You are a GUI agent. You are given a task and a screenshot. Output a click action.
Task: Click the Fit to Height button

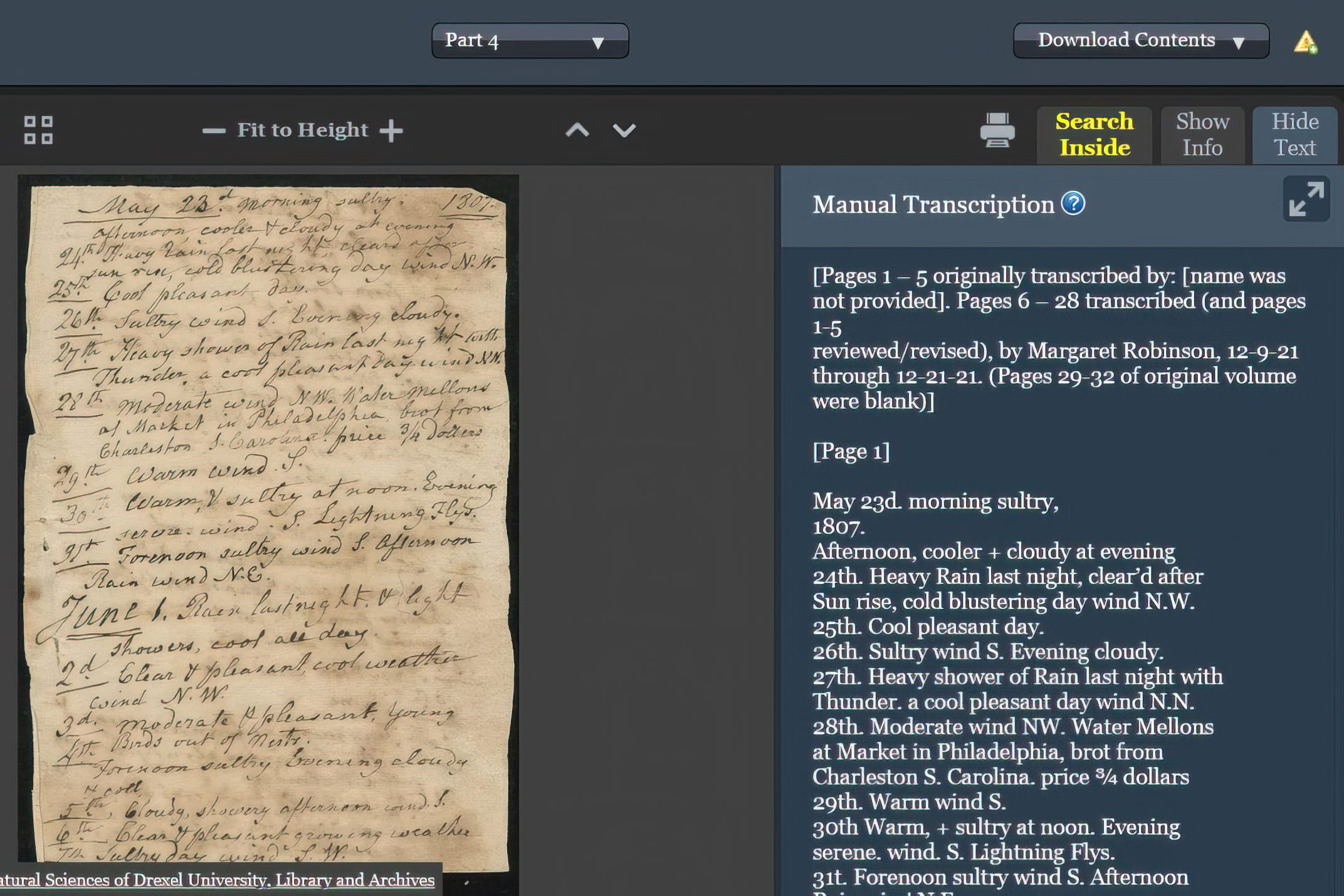point(302,130)
